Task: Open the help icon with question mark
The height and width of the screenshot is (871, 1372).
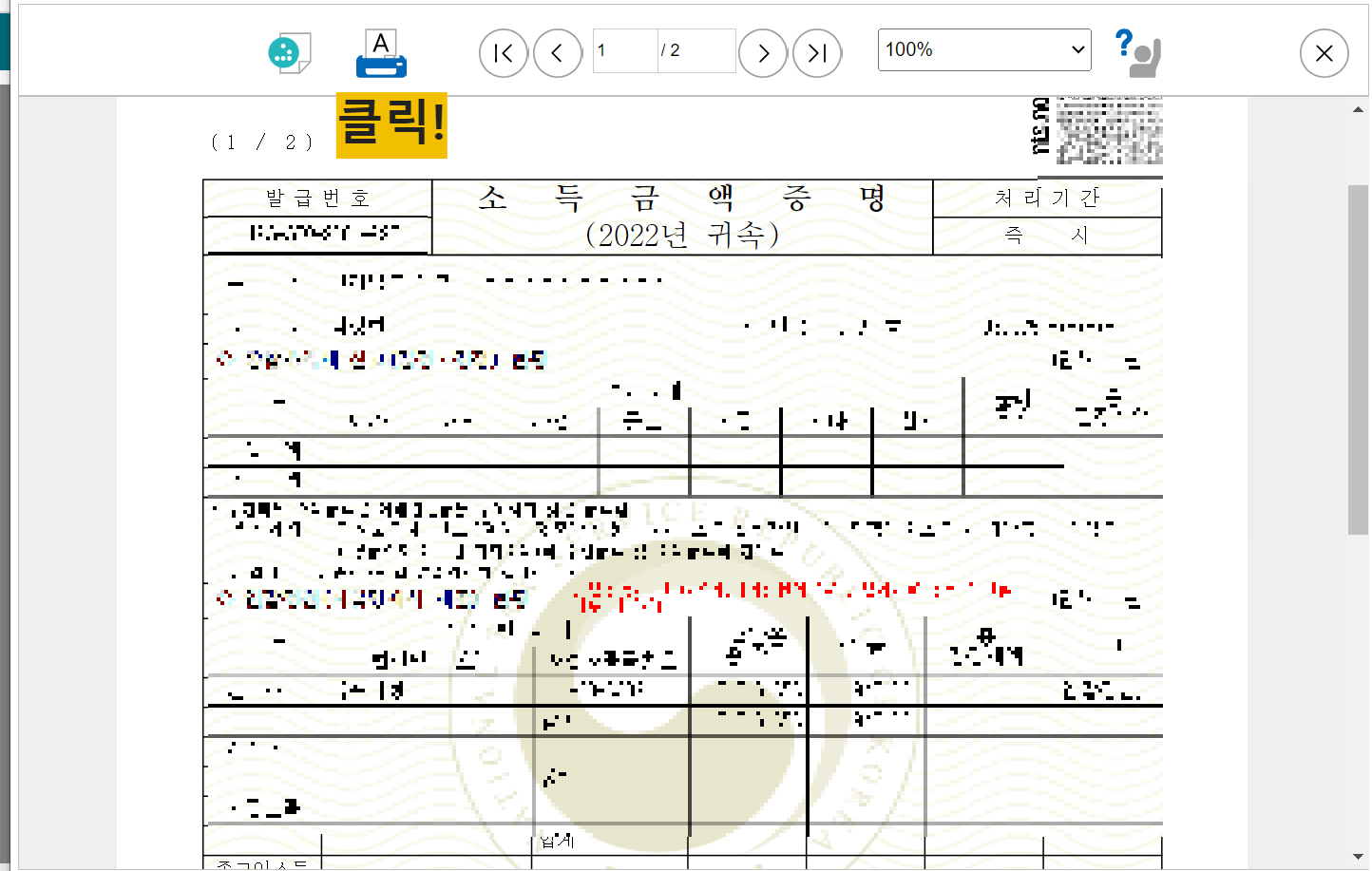Action: click(1138, 53)
